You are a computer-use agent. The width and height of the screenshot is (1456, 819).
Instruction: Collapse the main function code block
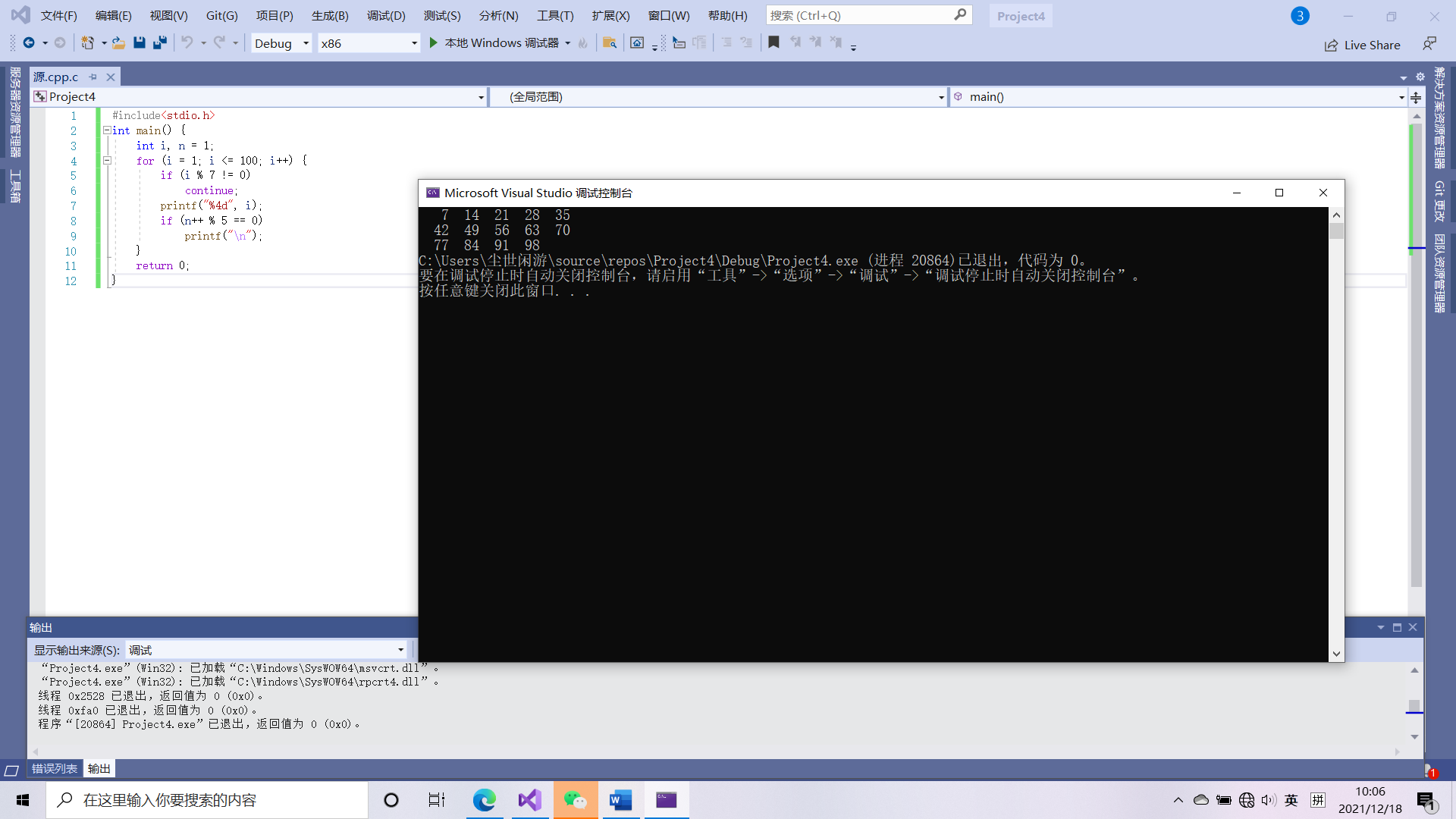pos(107,130)
